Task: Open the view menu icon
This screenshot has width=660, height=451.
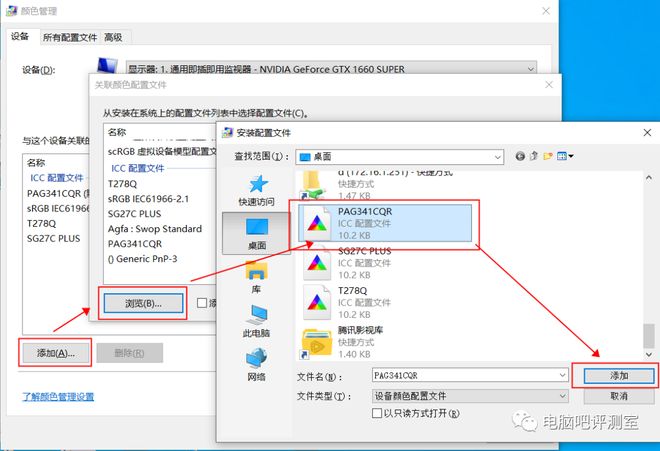Action: [565, 156]
